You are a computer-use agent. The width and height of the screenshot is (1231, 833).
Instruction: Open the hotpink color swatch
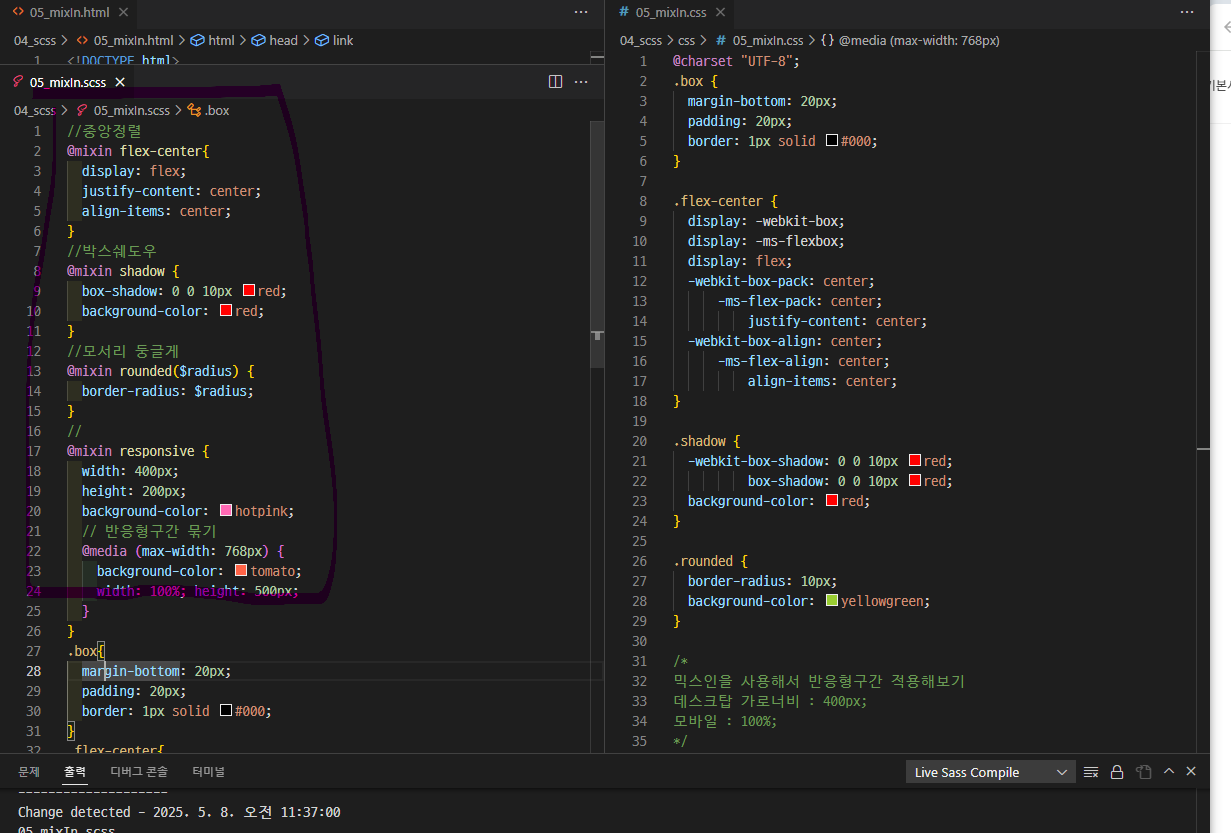(x=226, y=511)
